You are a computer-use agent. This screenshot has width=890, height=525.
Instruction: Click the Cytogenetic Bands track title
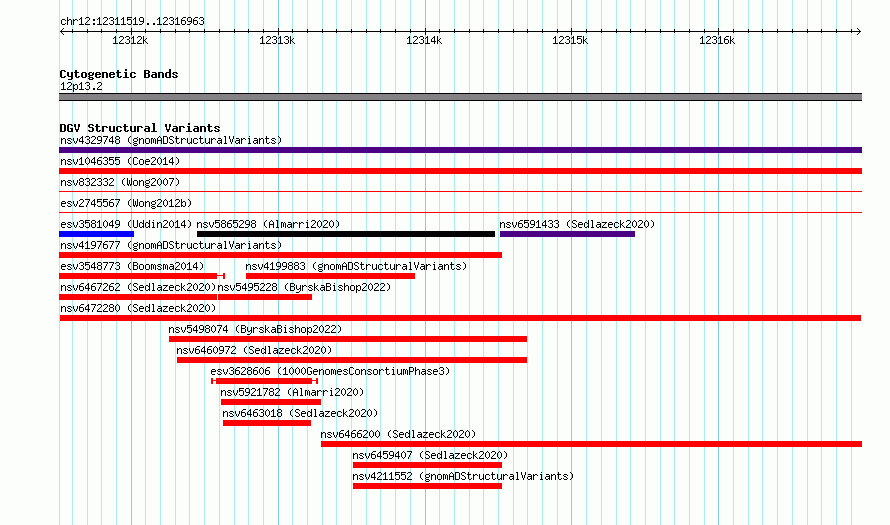119,74
